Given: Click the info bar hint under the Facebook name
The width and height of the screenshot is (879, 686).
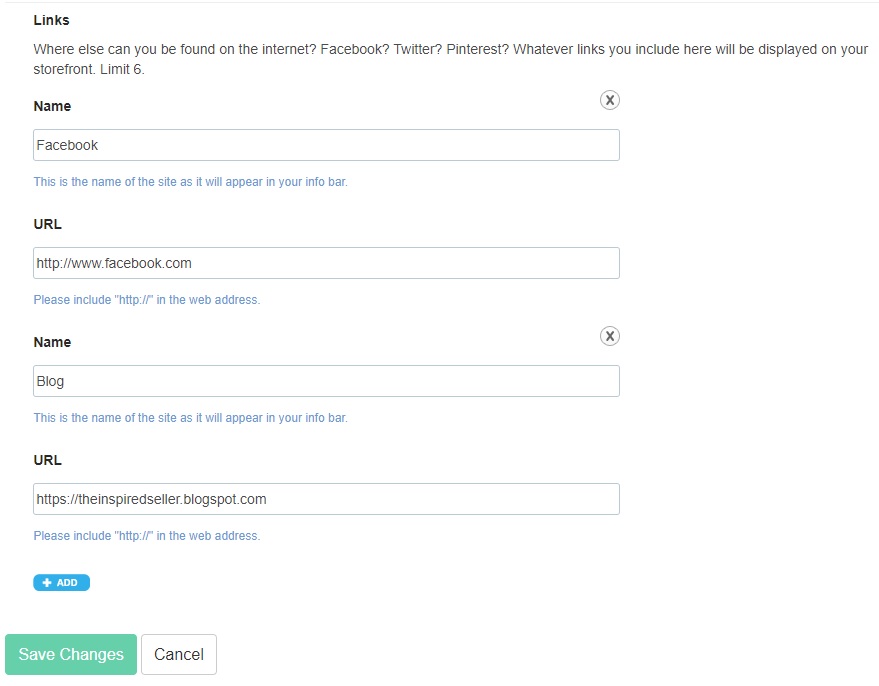Looking at the screenshot, I should click(x=191, y=182).
